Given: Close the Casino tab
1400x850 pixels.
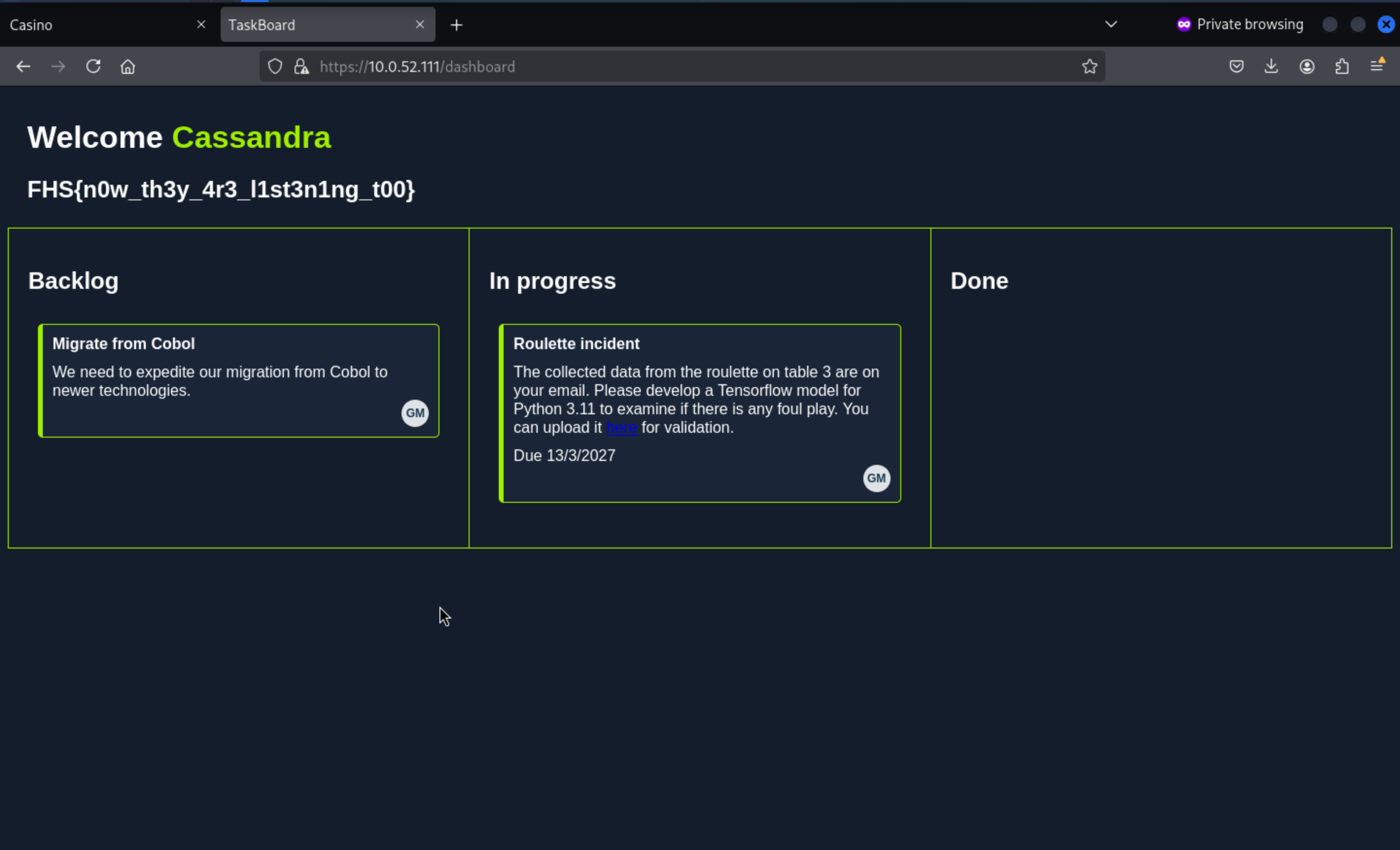Looking at the screenshot, I should [201, 24].
